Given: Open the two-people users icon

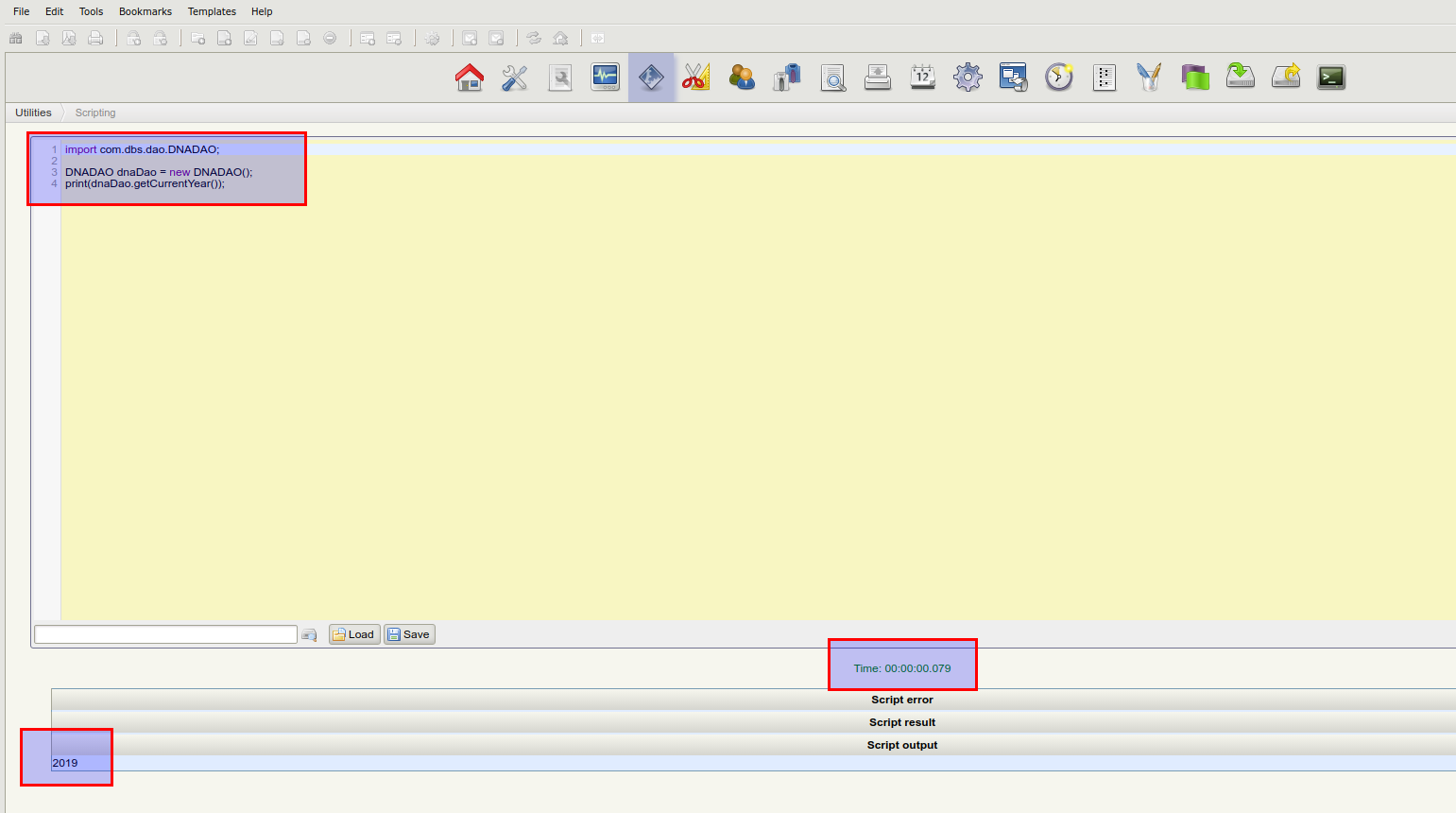Looking at the screenshot, I should pyautogui.click(x=742, y=78).
